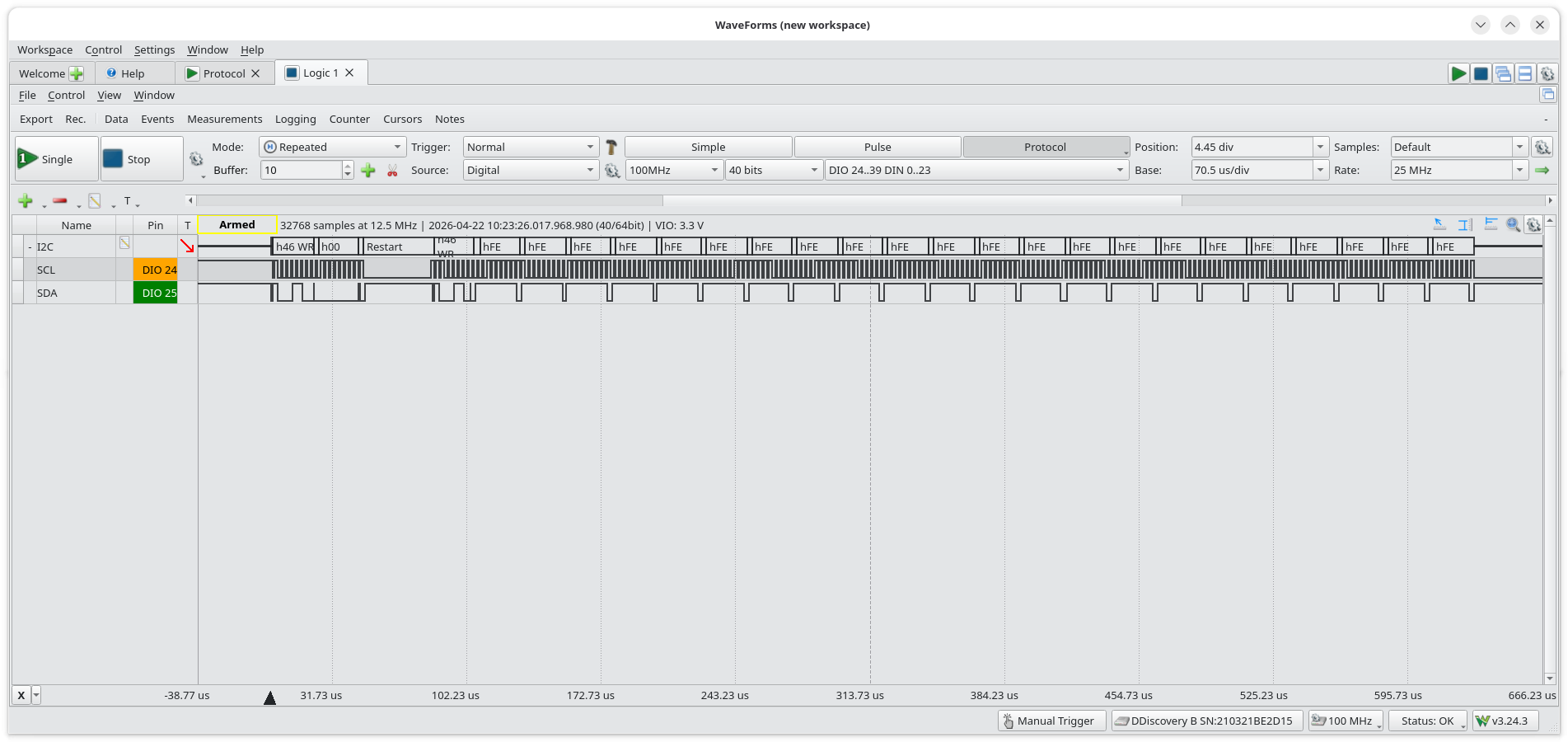
Task: Click the Buffer number input field
Action: point(302,170)
